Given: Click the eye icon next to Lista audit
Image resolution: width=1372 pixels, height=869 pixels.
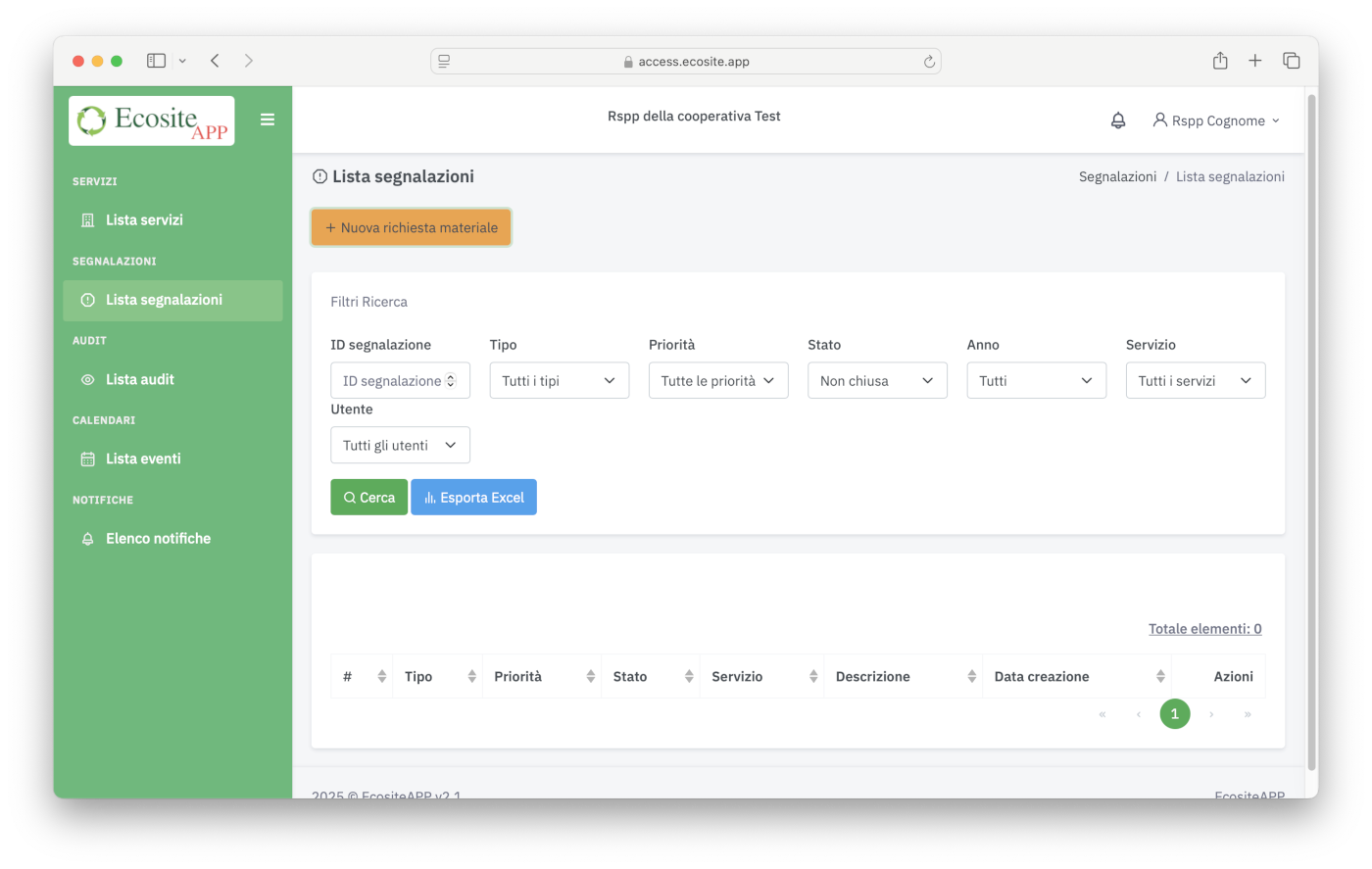Looking at the screenshot, I should point(87,379).
